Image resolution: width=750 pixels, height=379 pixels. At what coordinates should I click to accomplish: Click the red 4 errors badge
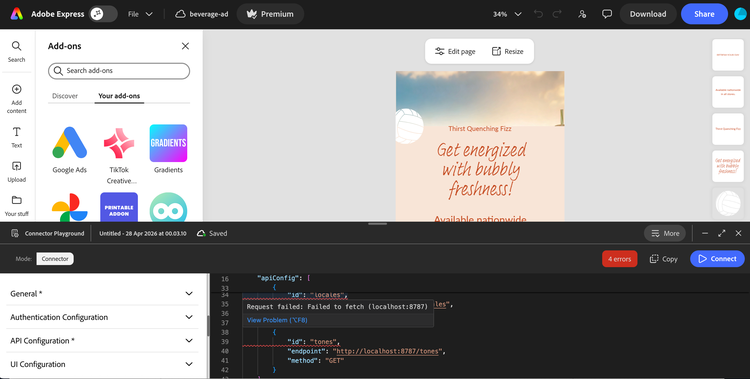619,259
